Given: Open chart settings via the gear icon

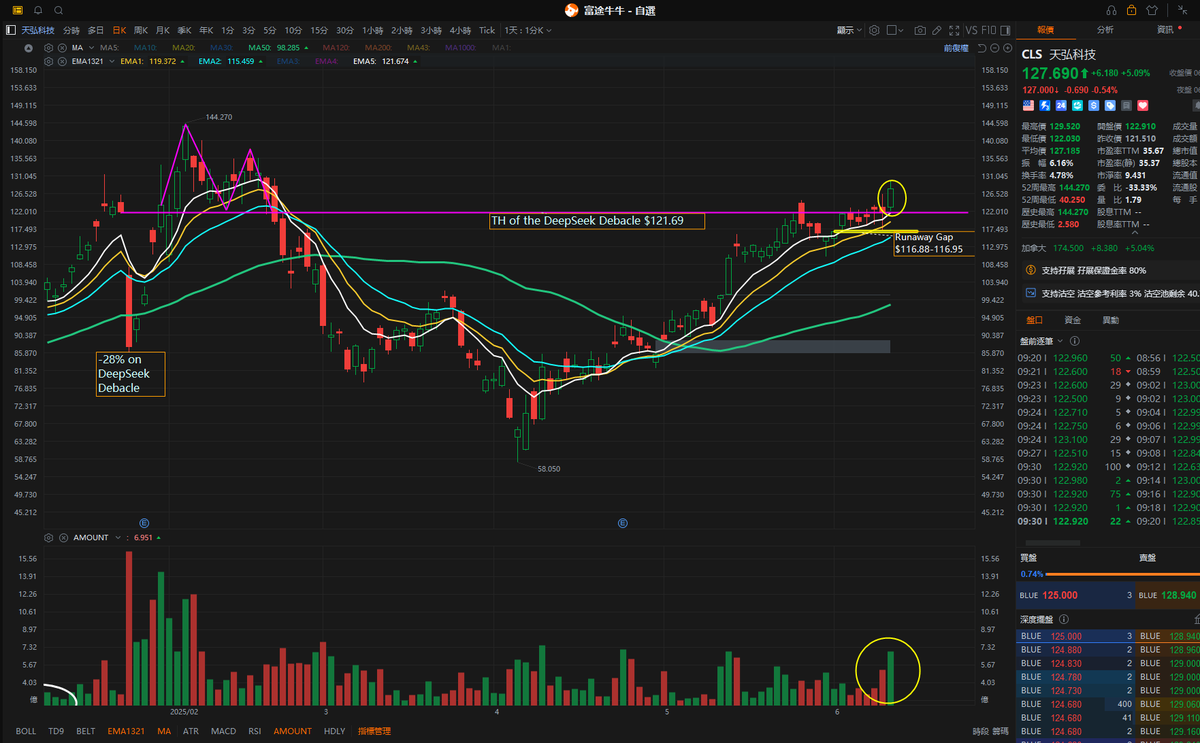Looking at the screenshot, I should (x=874, y=30).
